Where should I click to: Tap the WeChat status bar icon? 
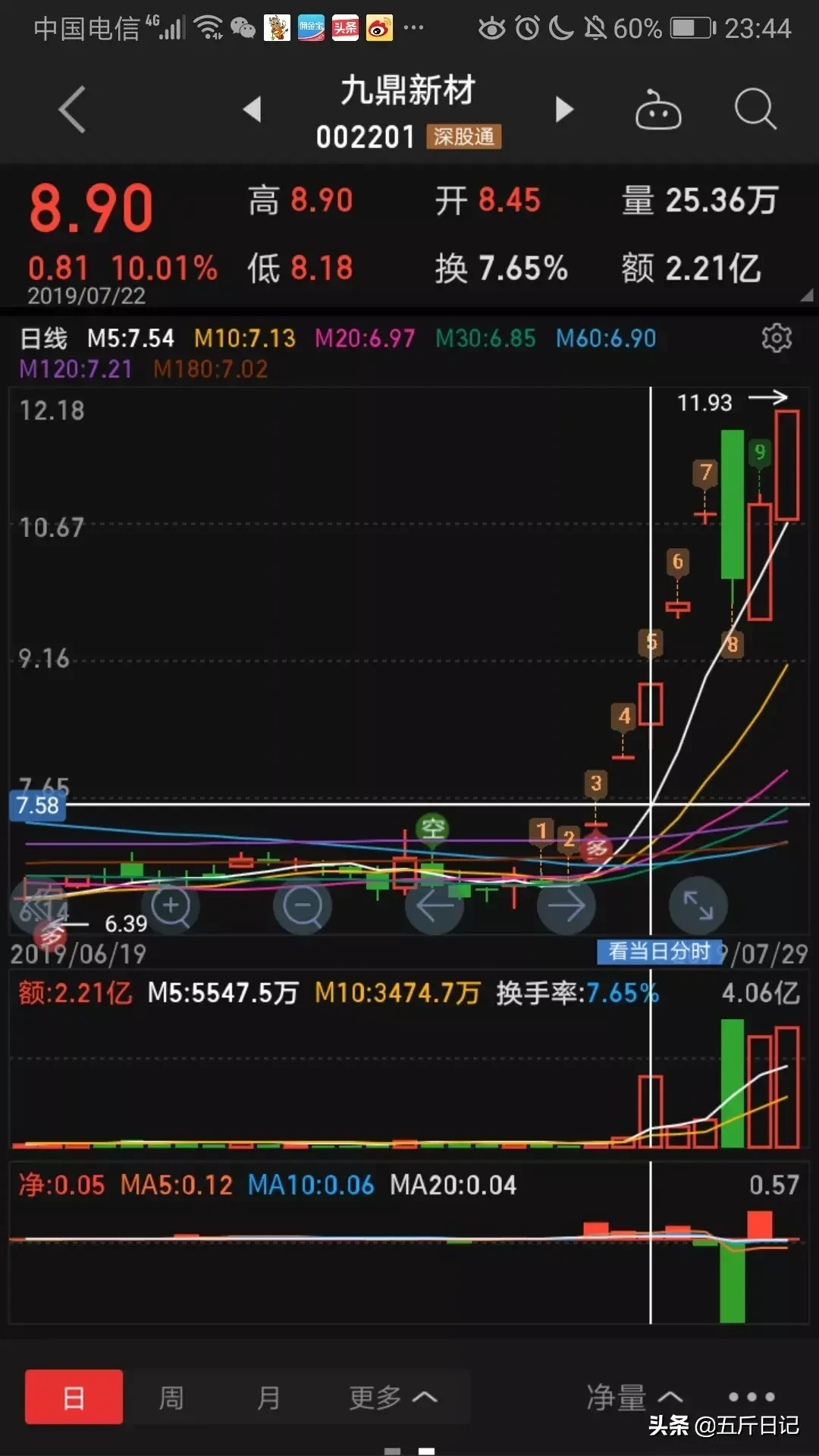click(243, 28)
